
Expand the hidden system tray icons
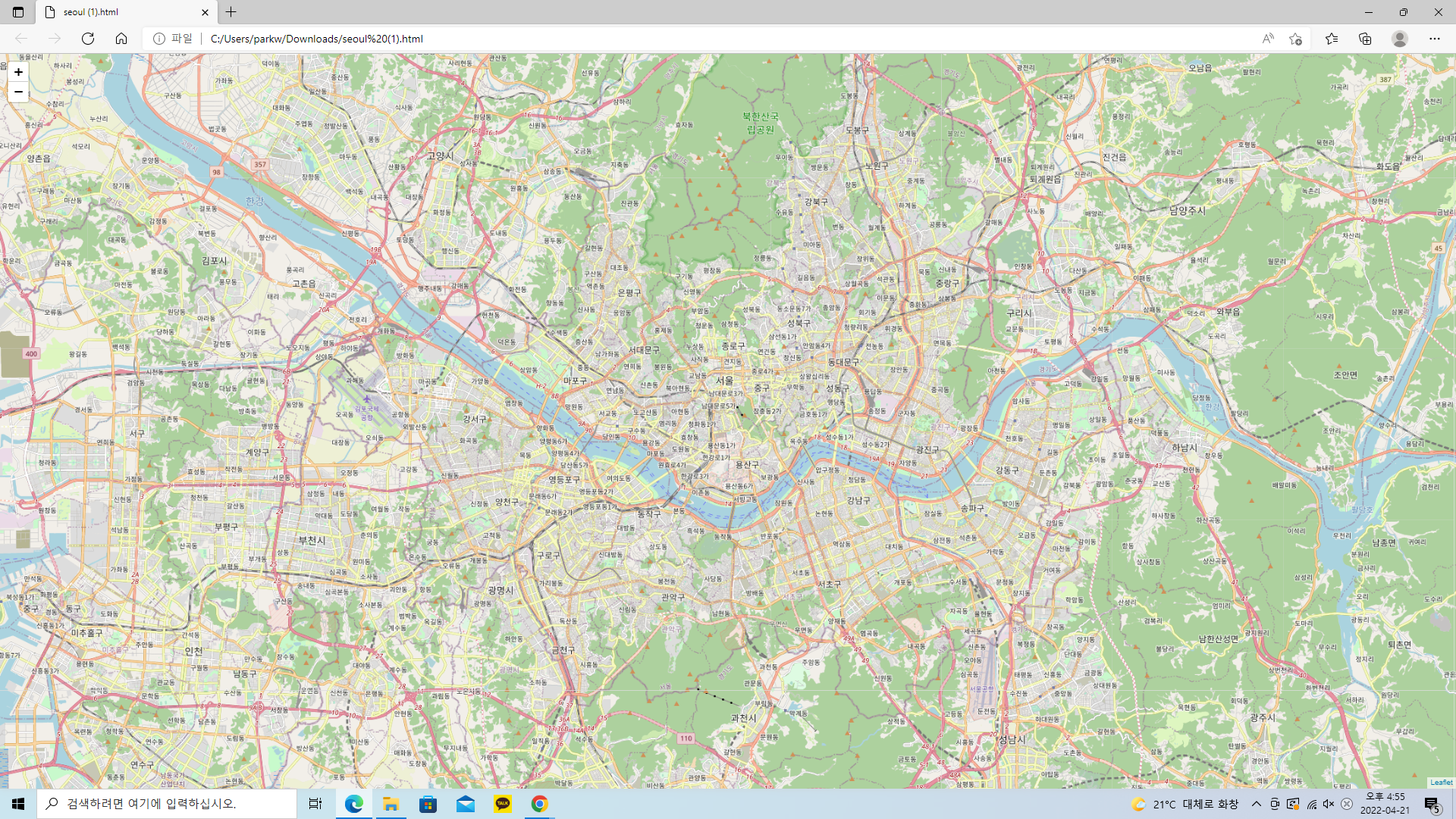(1257, 804)
